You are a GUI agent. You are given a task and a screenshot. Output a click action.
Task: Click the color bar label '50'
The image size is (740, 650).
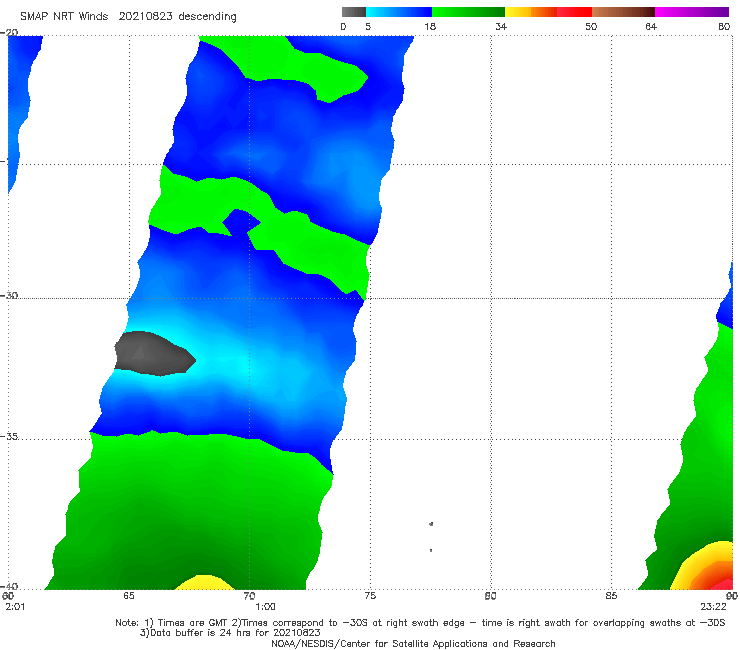pos(591,26)
